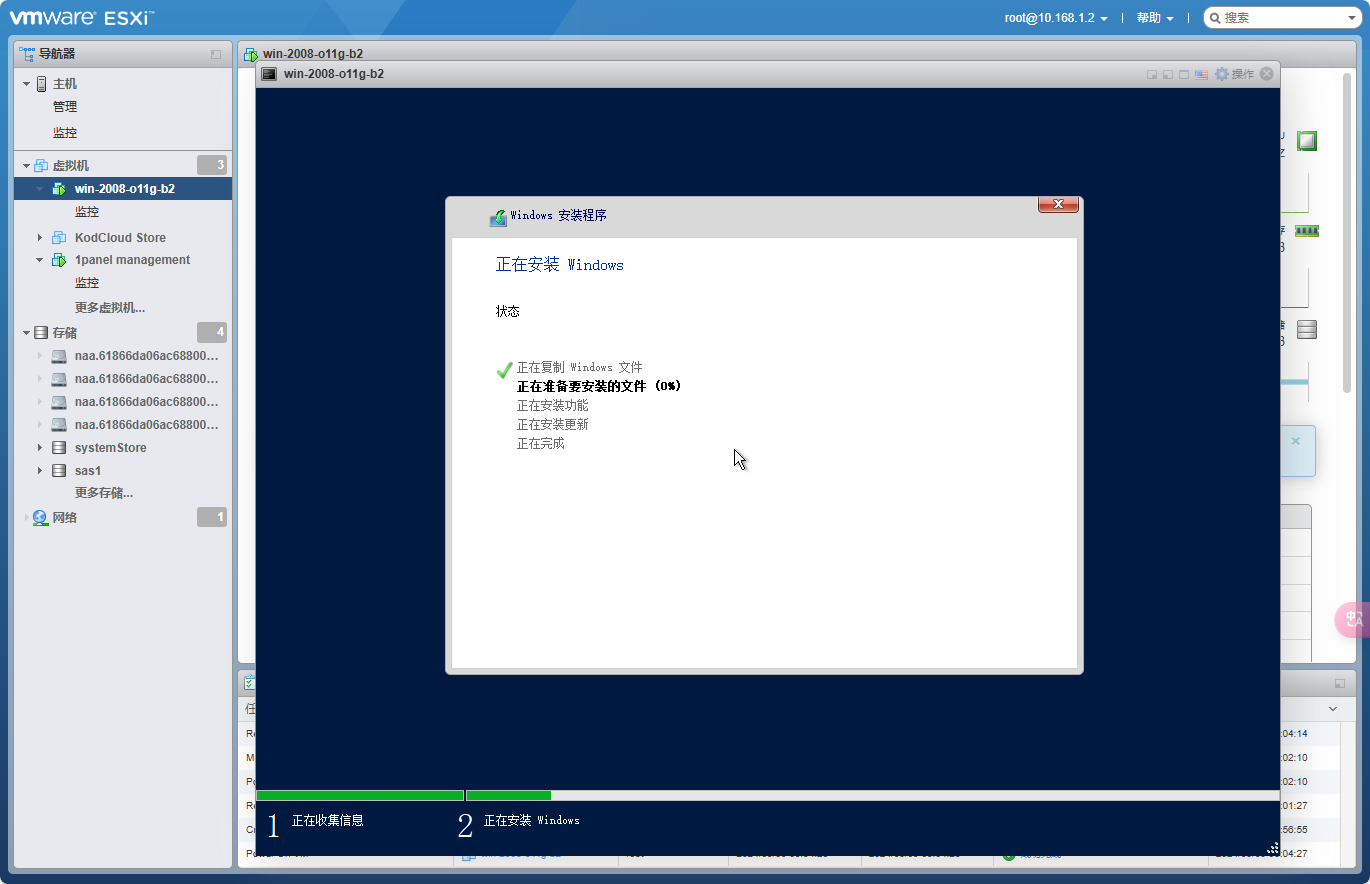Expand the KodCloud Store tree node

pos(40,238)
